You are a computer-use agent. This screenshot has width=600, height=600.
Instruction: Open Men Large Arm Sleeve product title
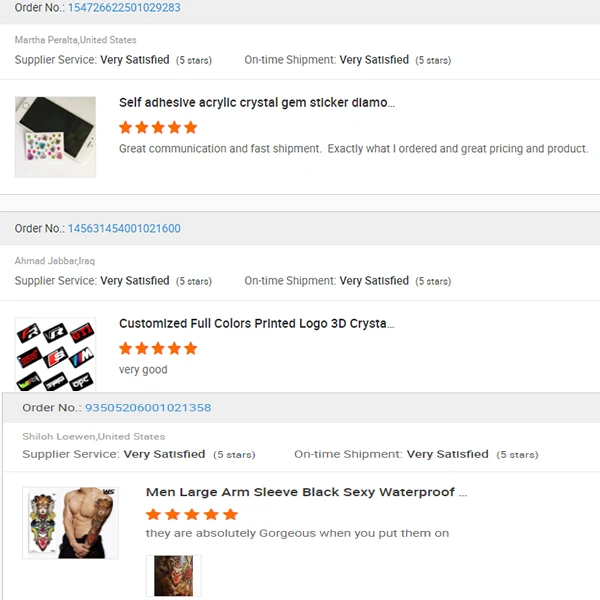pos(306,493)
